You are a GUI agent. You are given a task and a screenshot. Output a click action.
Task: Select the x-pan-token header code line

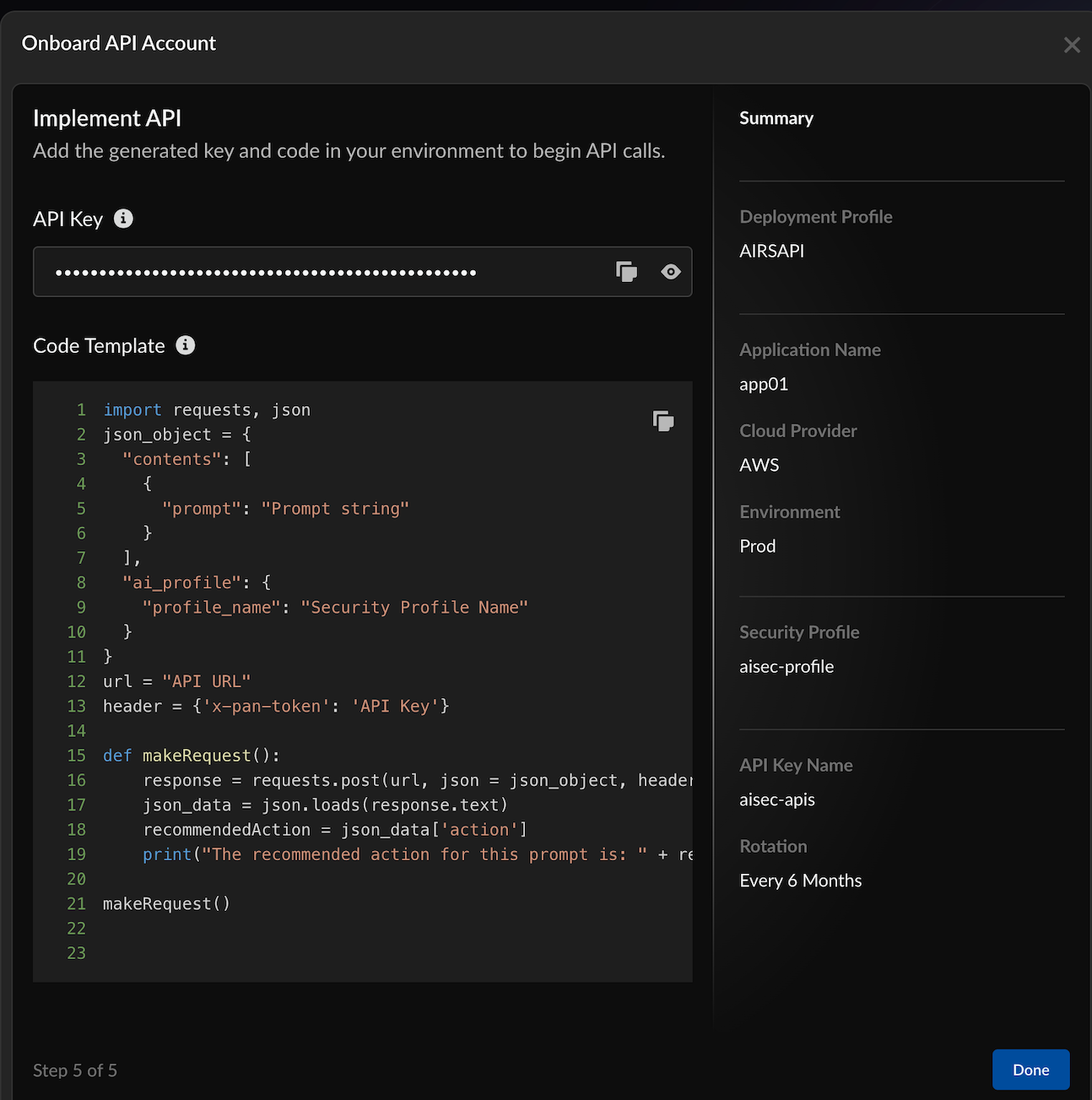coord(276,706)
